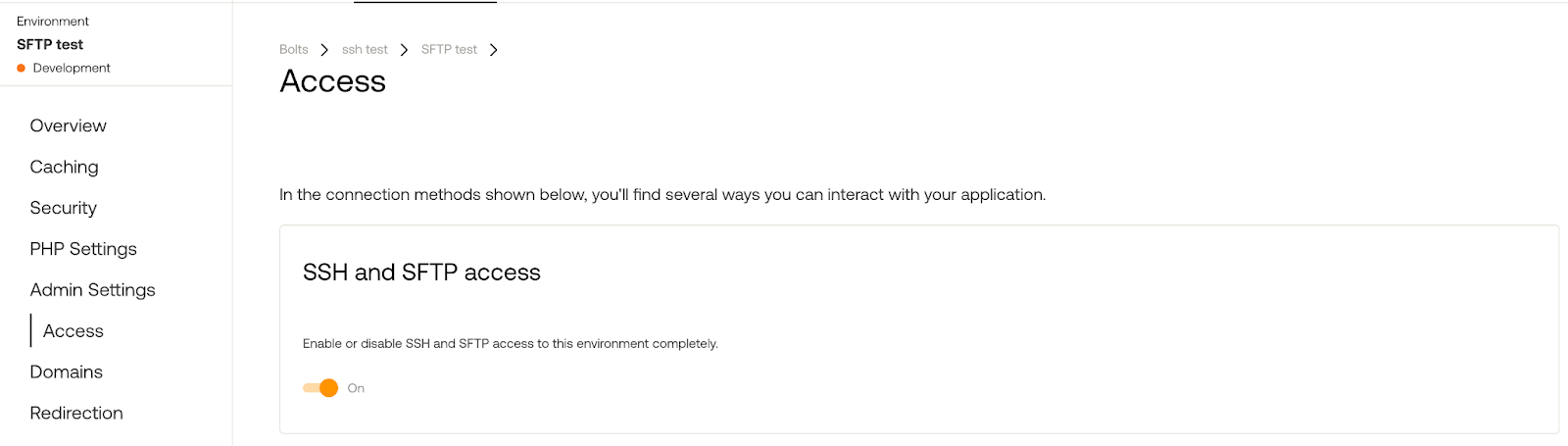1568x446 pixels.
Task: Toggle the SSH and SFTP access switch
Action: coord(320,388)
